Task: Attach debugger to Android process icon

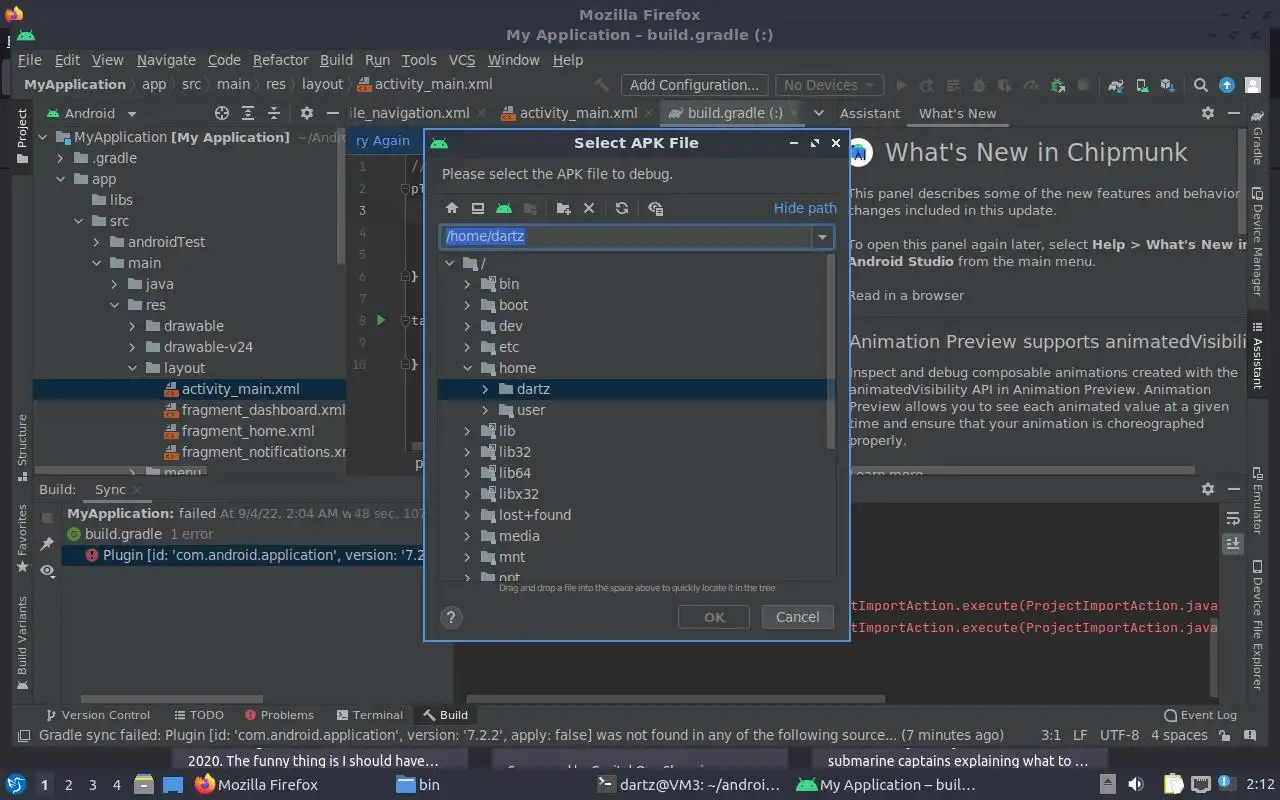Action: [1057, 85]
